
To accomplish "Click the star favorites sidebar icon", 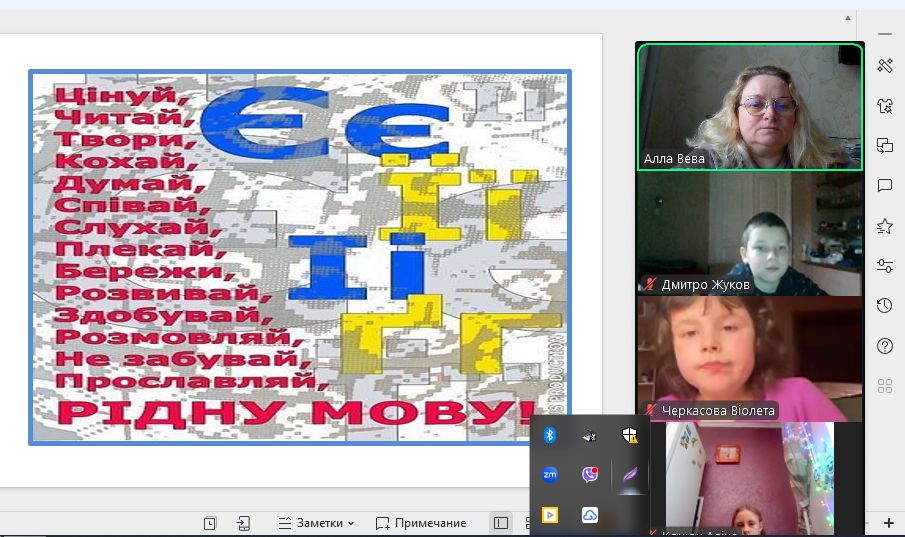I will click(x=884, y=226).
